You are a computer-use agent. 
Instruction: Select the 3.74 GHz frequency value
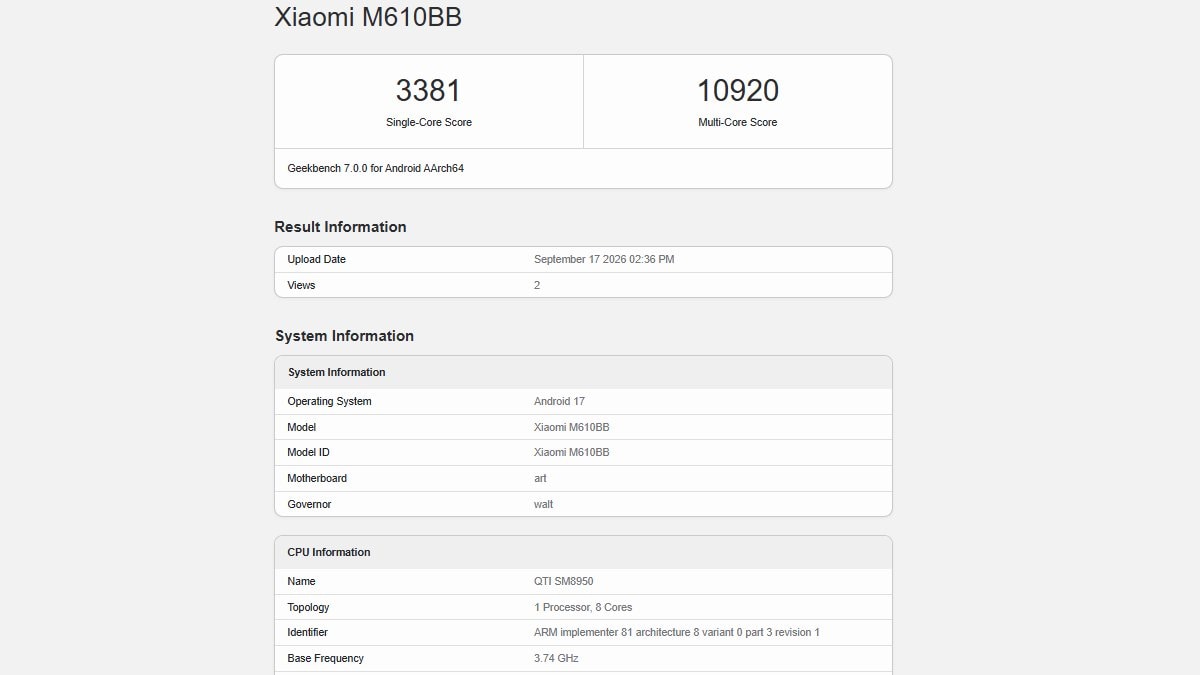[x=556, y=658]
